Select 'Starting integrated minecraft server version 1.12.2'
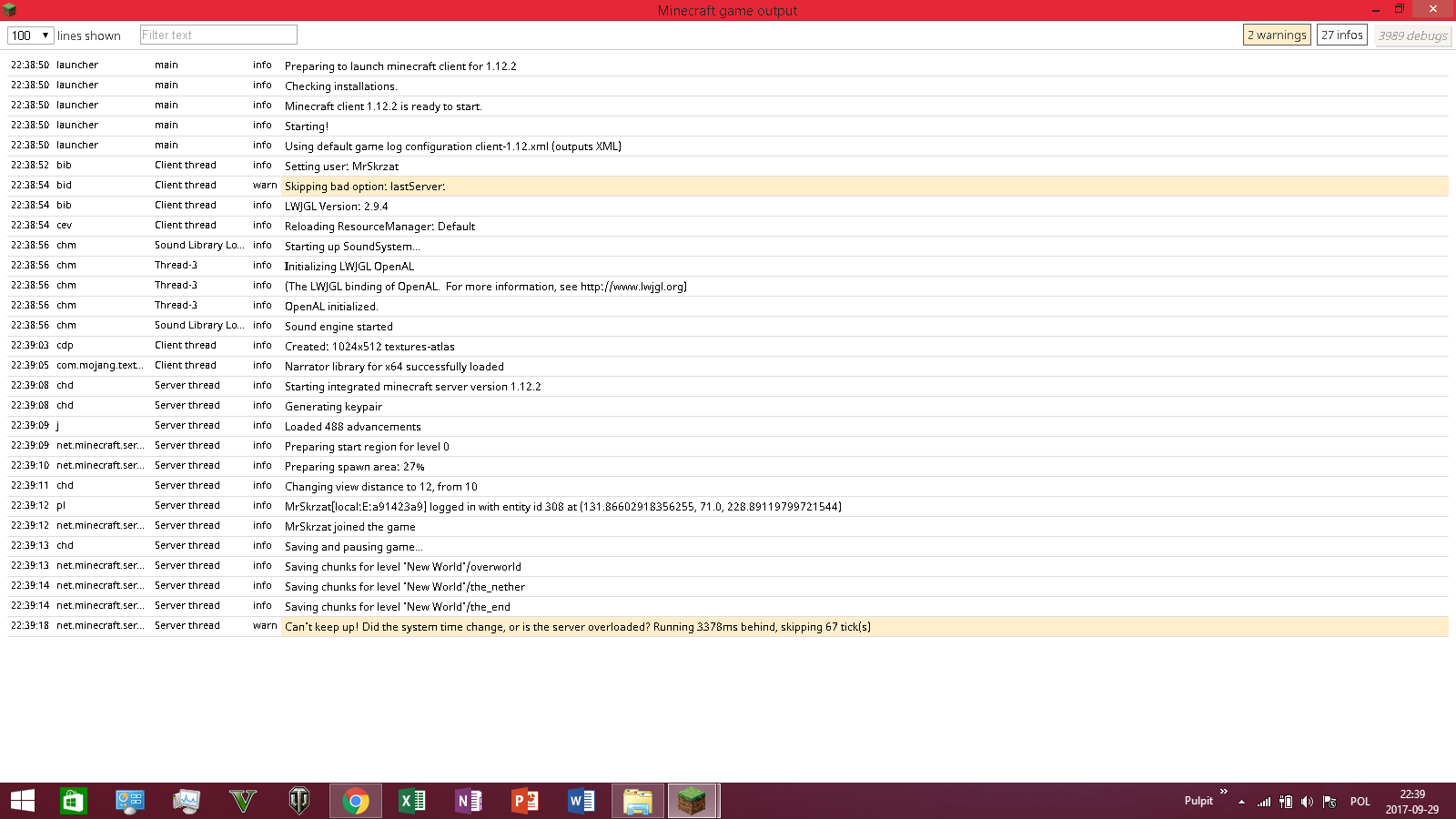 click(413, 387)
